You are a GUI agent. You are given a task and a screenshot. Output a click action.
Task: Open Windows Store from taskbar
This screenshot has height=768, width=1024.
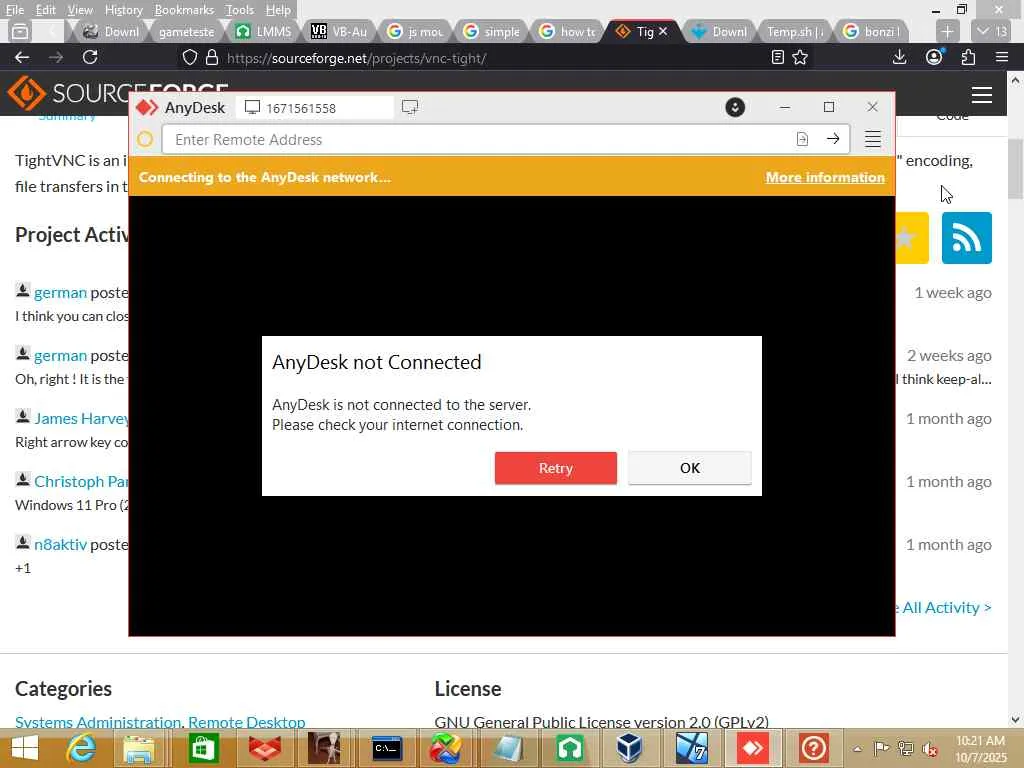202,748
